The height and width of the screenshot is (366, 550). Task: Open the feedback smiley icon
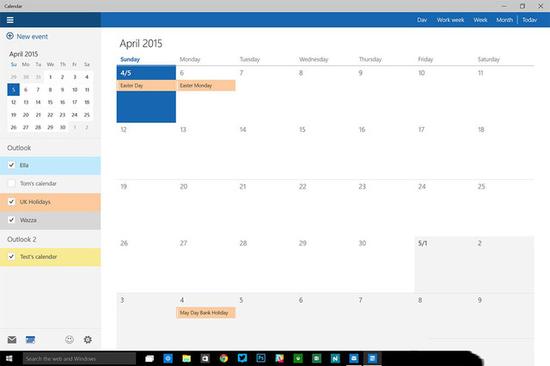pos(69,339)
